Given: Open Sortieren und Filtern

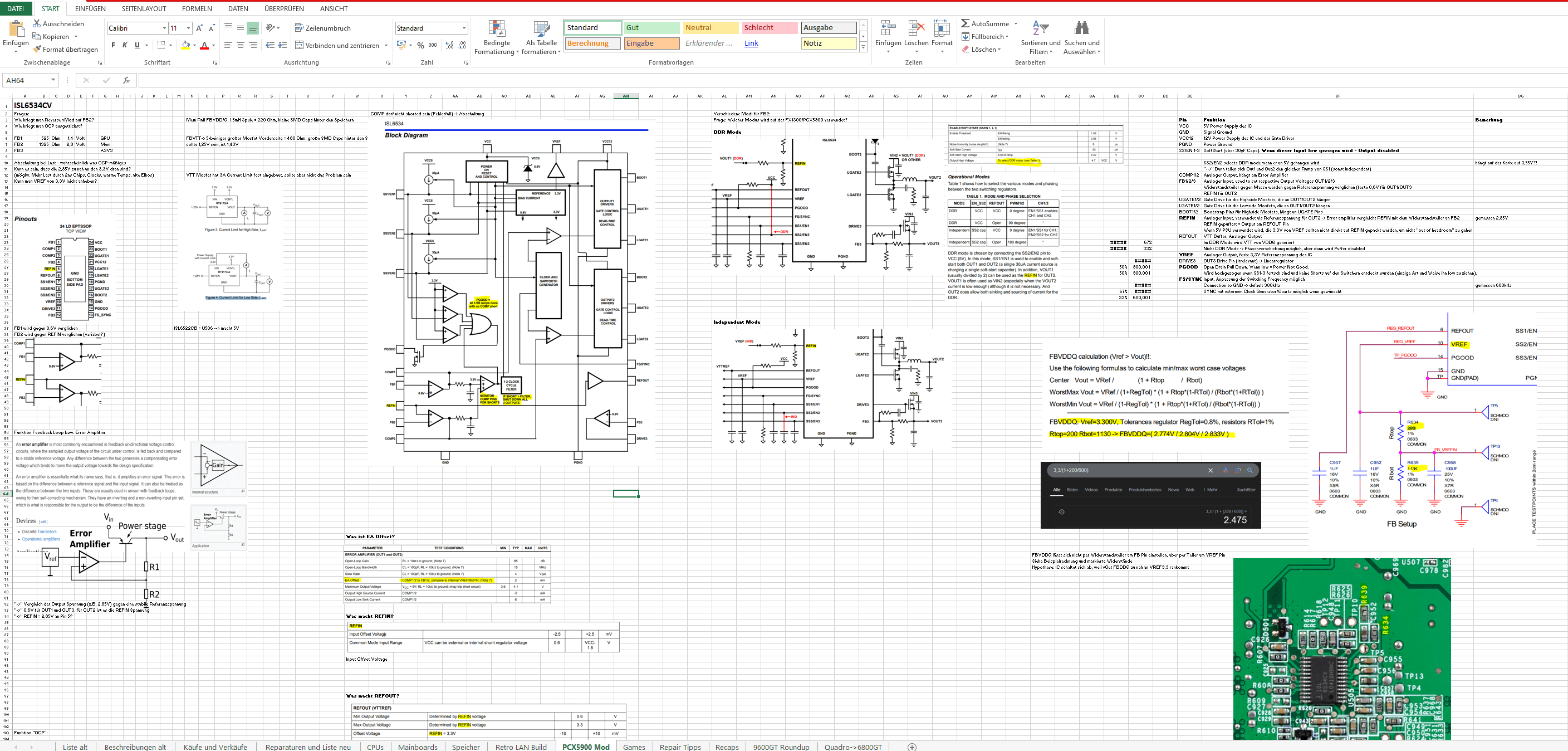Looking at the screenshot, I should (1040, 38).
